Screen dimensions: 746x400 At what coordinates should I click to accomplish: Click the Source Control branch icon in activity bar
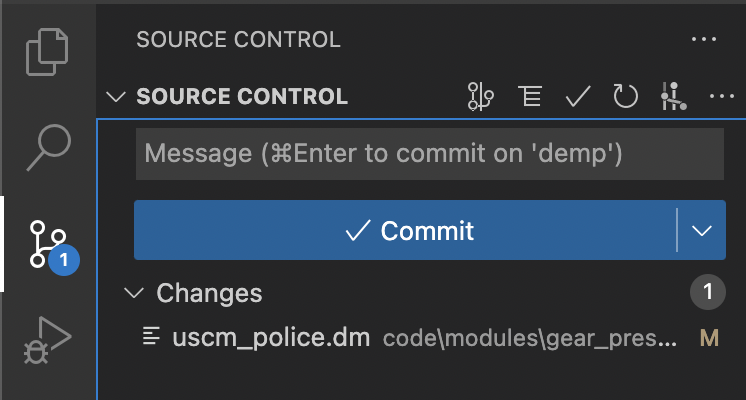[x=48, y=244]
